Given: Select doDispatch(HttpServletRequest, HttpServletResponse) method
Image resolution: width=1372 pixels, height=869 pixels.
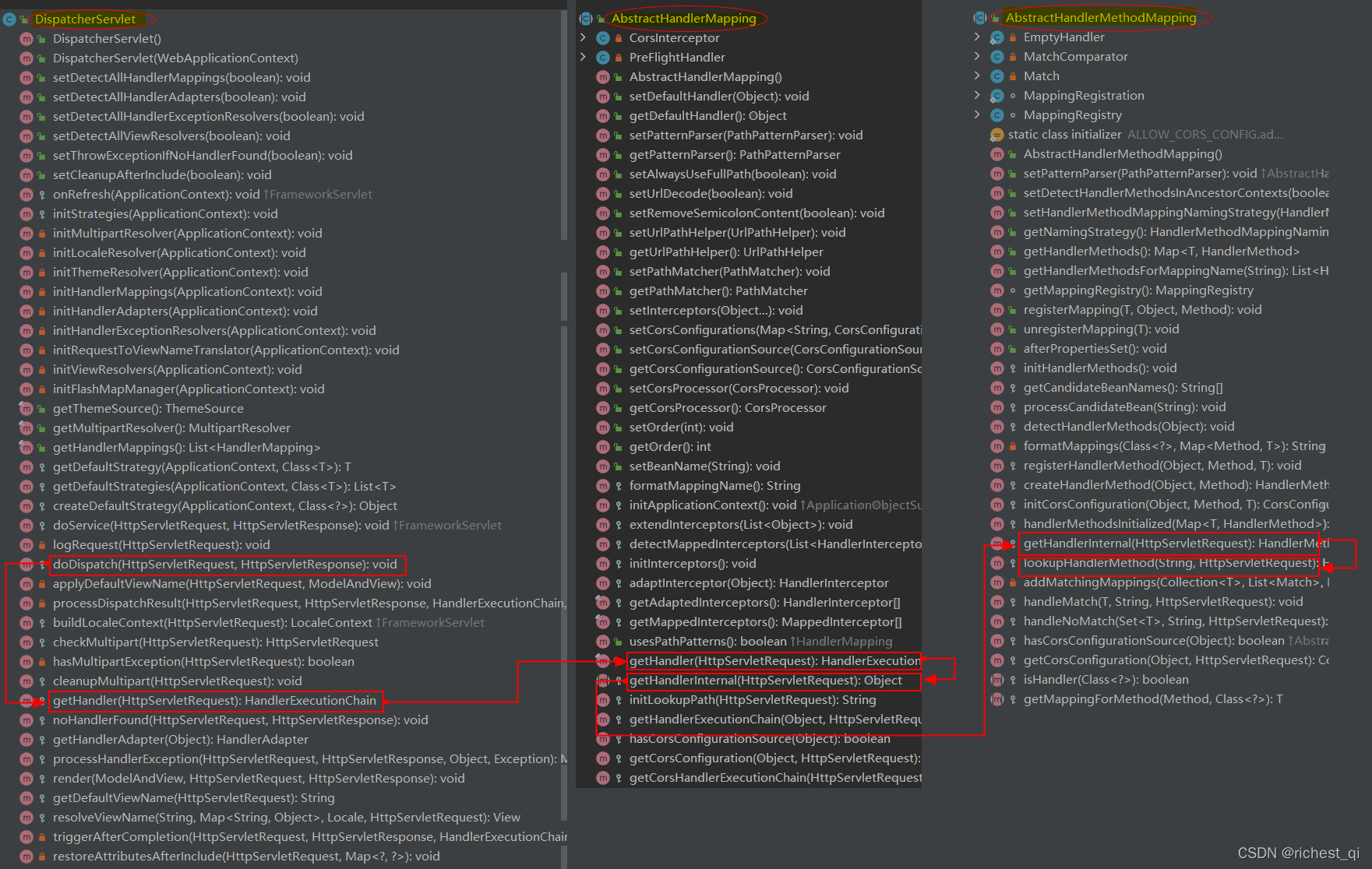Looking at the screenshot, I should click(x=224, y=564).
